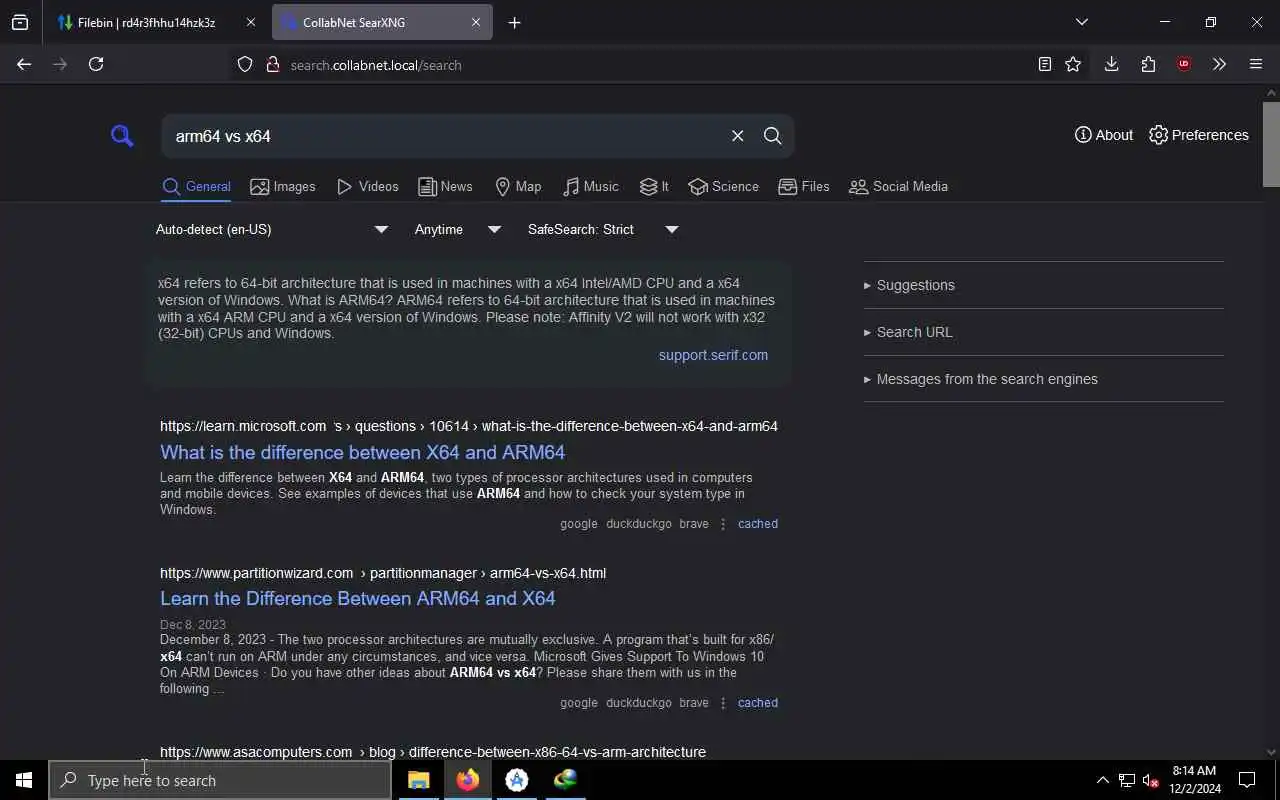Open File Explorer from the taskbar
Screen dimensions: 1280x800
tap(418, 780)
